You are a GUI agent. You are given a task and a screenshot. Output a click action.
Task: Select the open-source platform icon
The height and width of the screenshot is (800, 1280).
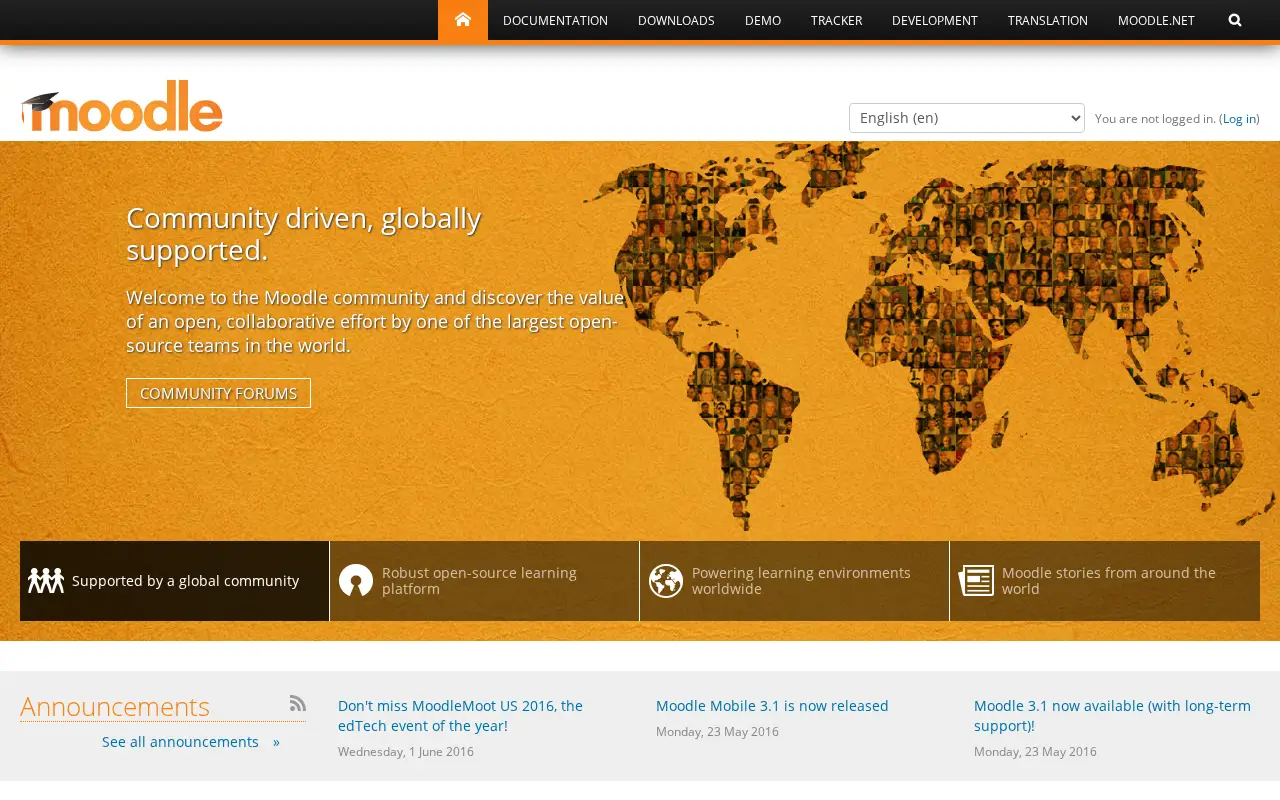click(356, 580)
